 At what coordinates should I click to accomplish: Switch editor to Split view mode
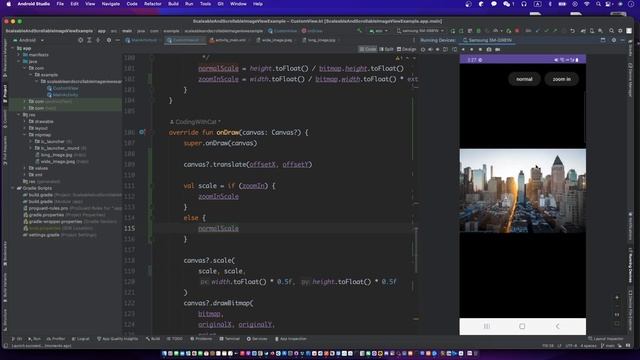386,49
